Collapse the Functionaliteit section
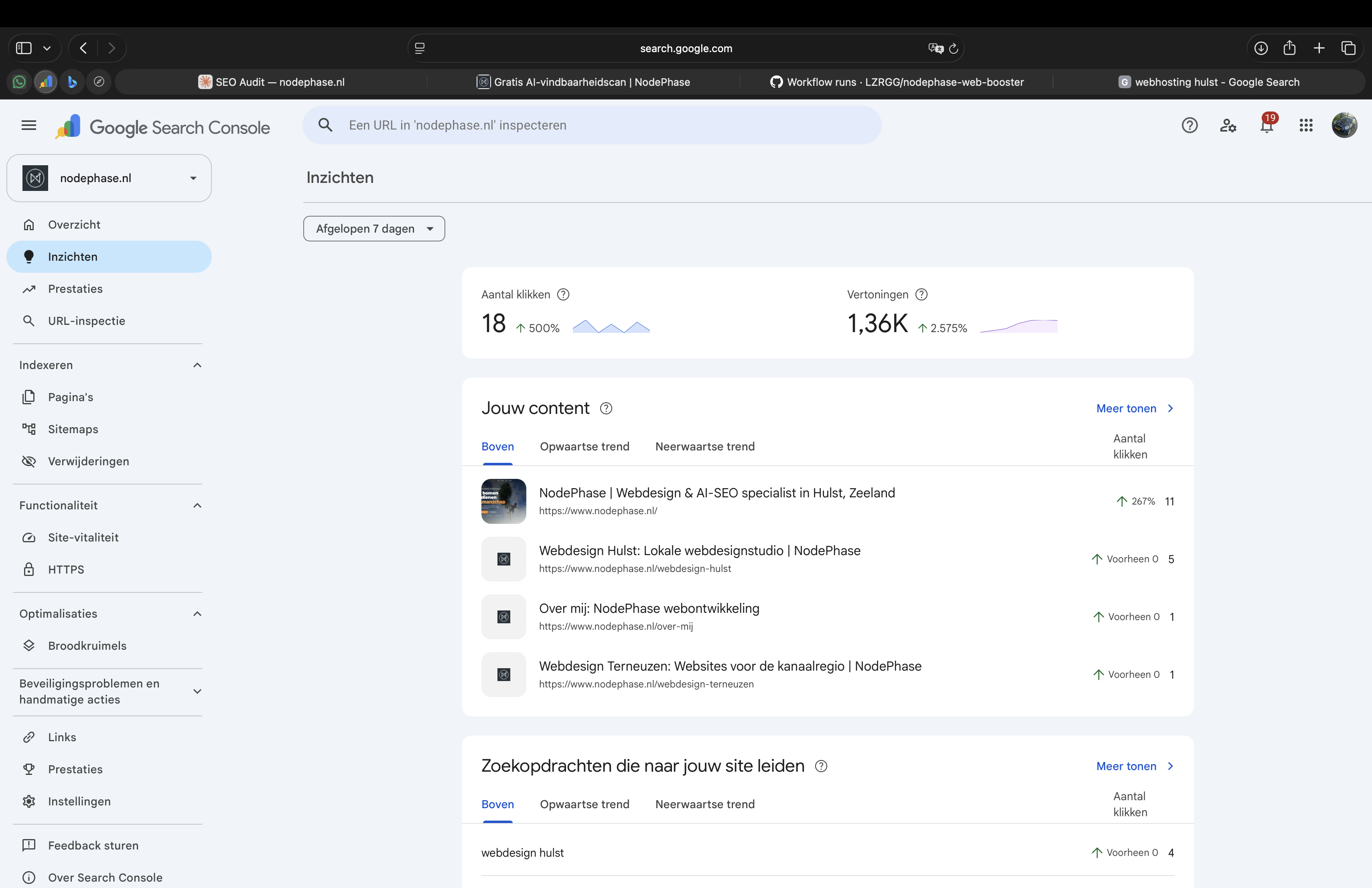Viewport: 1372px width, 888px height. pyautogui.click(x=197, y=505)
